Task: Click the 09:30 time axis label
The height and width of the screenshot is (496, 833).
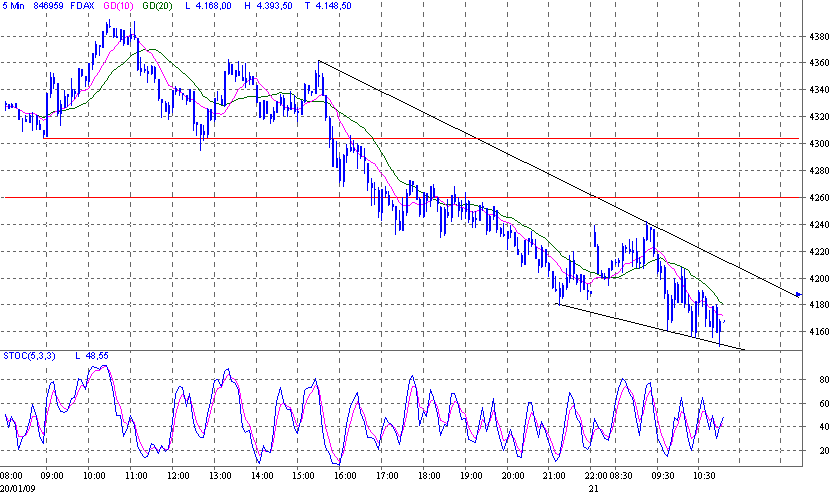Action: pyautogui.click(x=662, y=476)
